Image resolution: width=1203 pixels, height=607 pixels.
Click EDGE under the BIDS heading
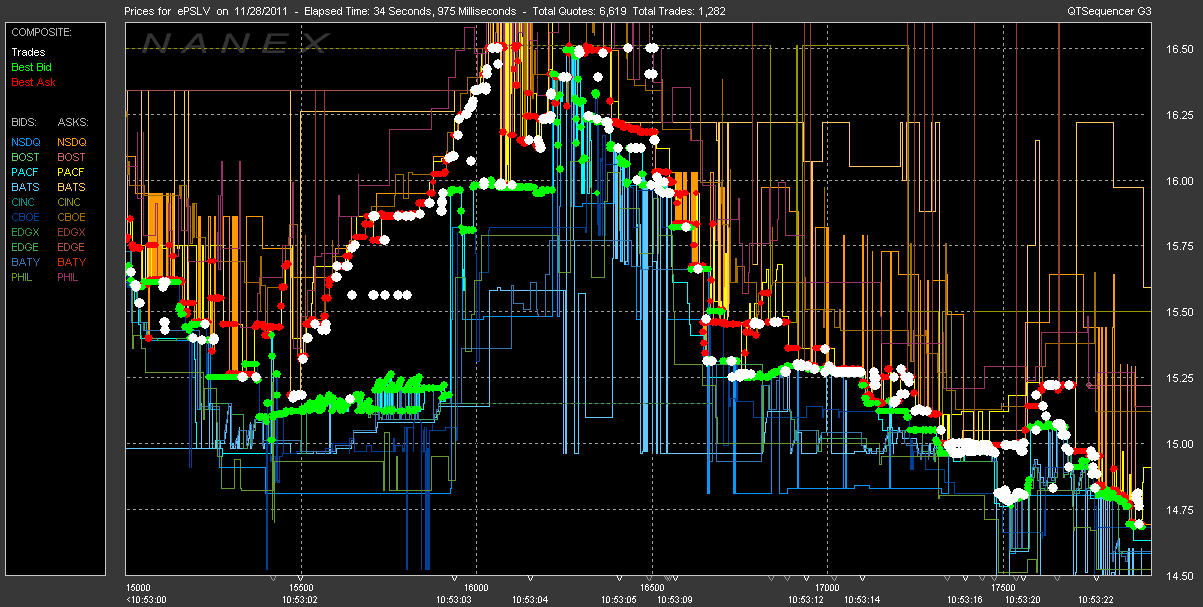click(x=26, y=247)
